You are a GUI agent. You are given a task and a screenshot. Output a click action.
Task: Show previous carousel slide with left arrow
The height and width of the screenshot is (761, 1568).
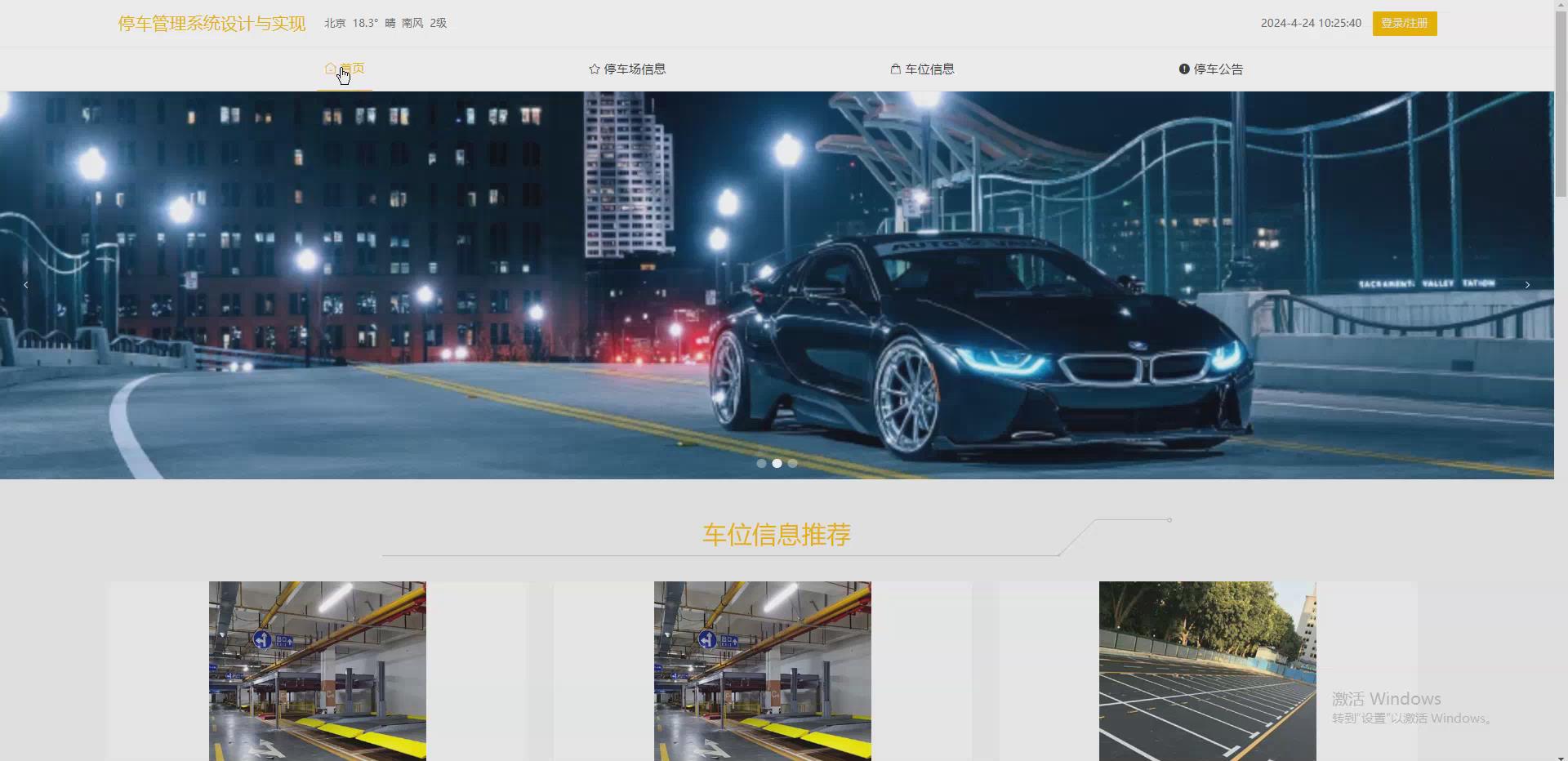[x=26, y=285]
